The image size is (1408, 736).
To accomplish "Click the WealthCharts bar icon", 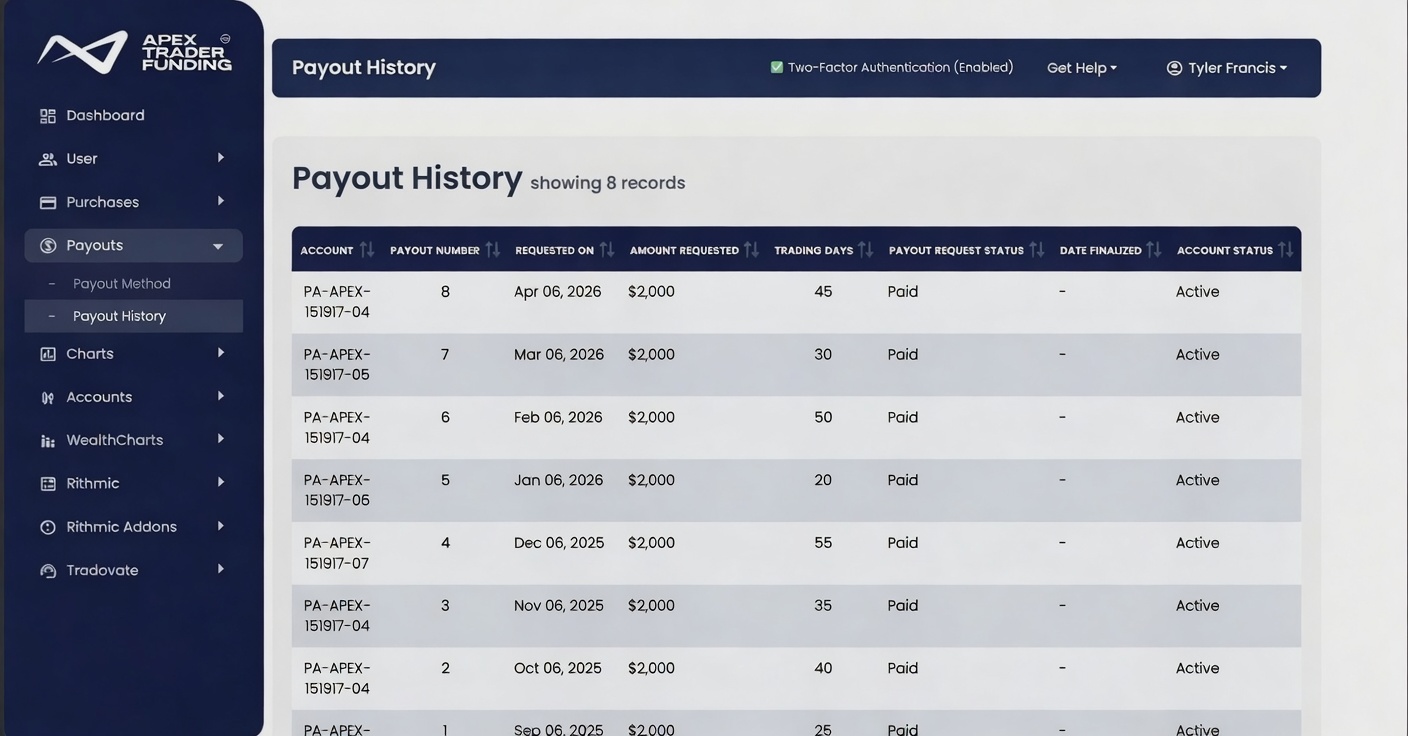I will coord(47,441).
